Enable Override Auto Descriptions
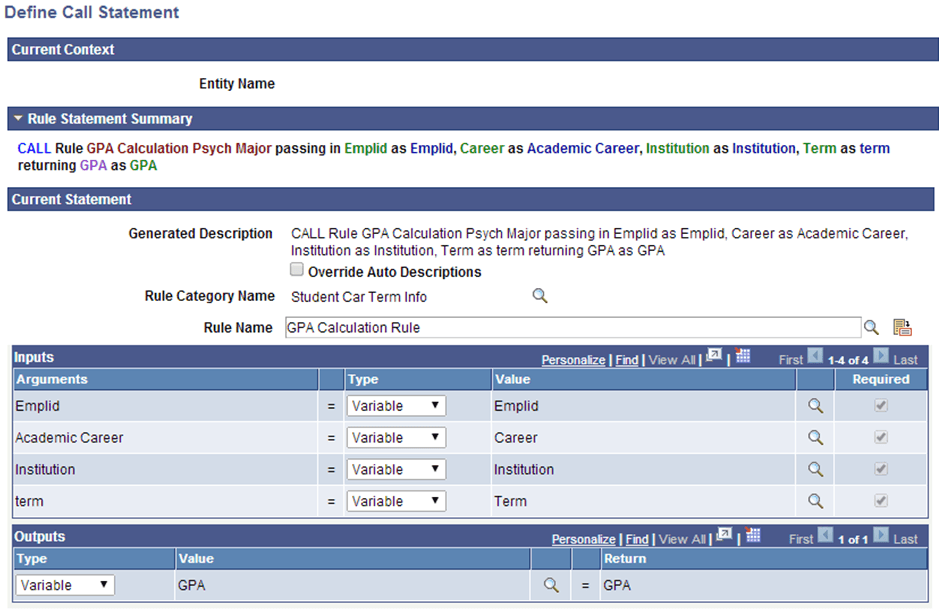939x614 pixels. [297, 269]
